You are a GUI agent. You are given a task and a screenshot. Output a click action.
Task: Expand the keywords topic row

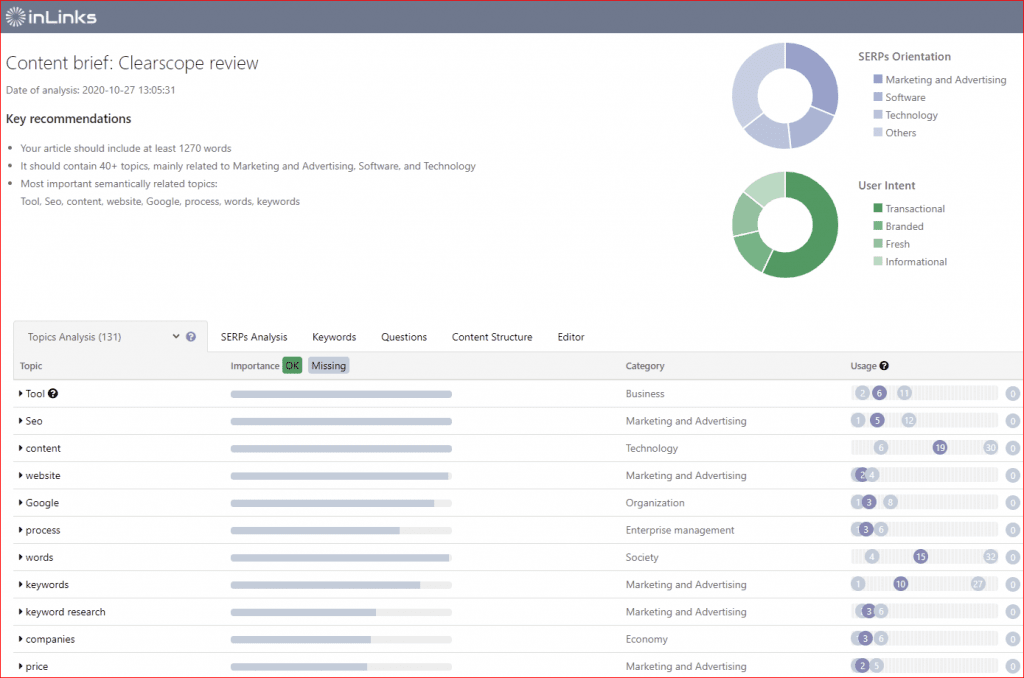[20, 585]
